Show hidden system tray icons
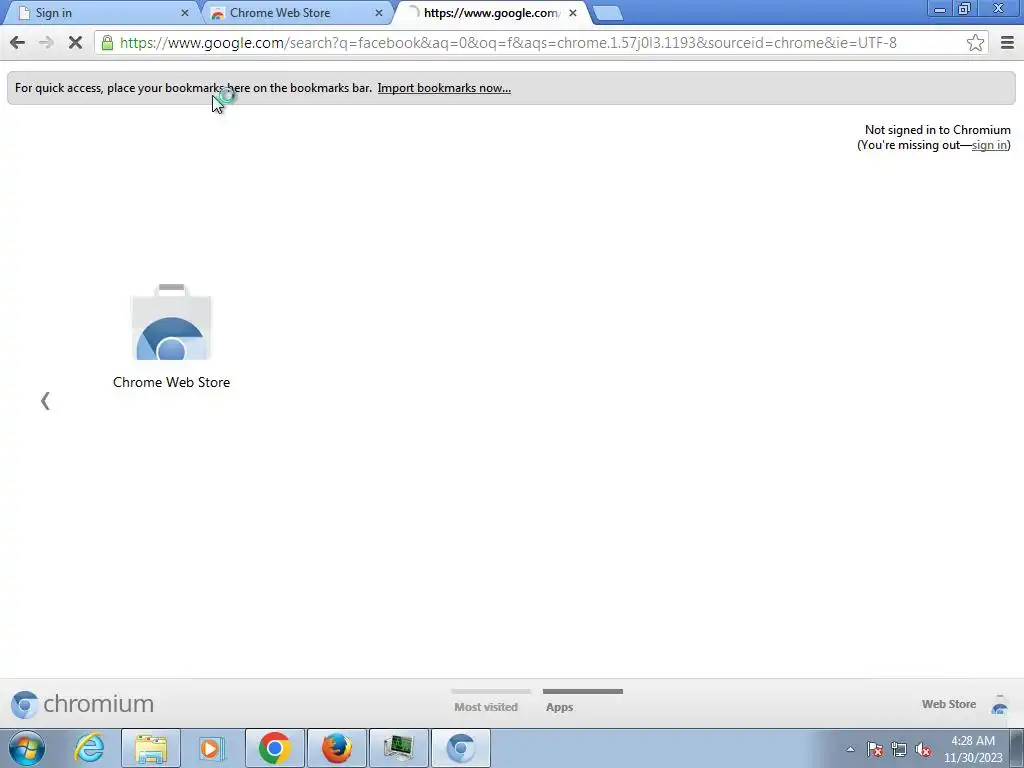Image resolution: width=1024 pixels, height=768 pixels. (850, 749)
